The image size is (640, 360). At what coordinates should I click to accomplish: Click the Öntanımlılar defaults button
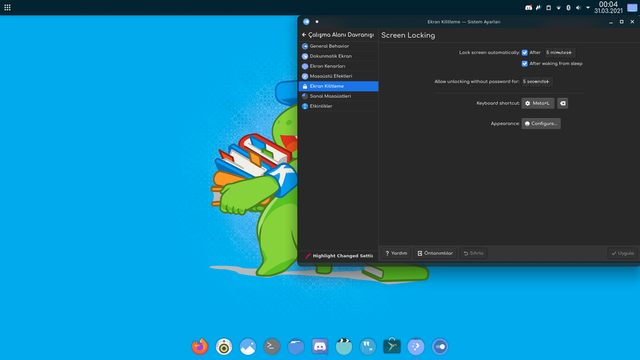[435, 253]
